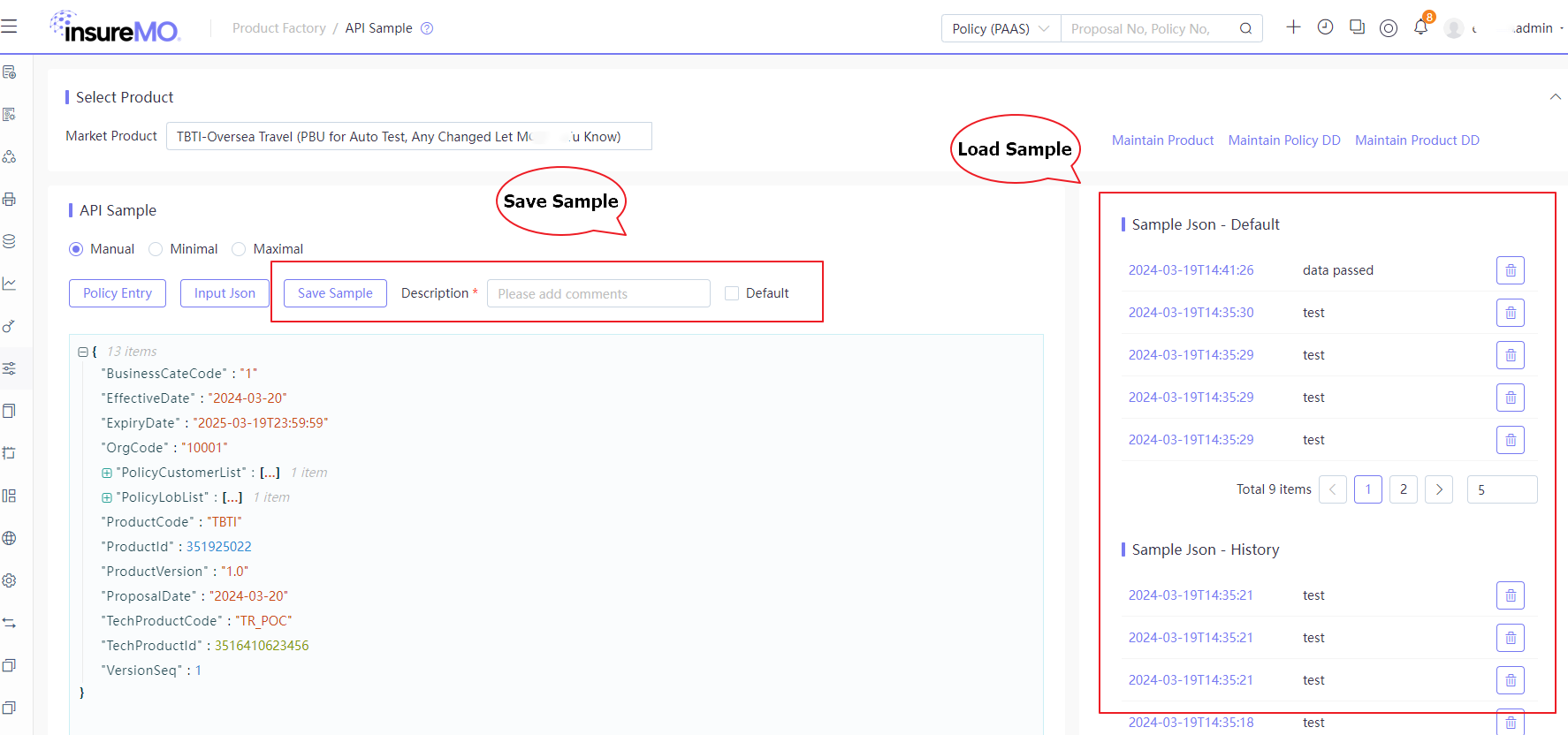Open the topmost document icon in sidebar

coord(10,72)
